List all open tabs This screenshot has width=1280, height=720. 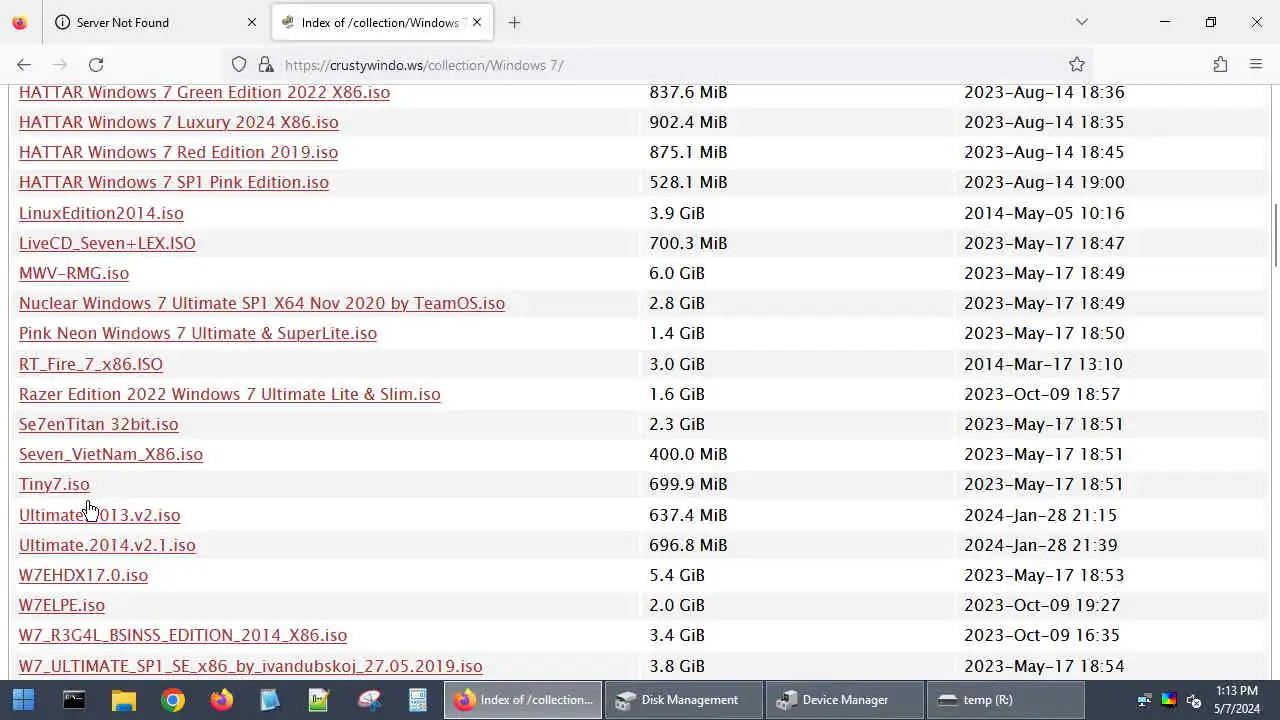[x=1081, y=22]
